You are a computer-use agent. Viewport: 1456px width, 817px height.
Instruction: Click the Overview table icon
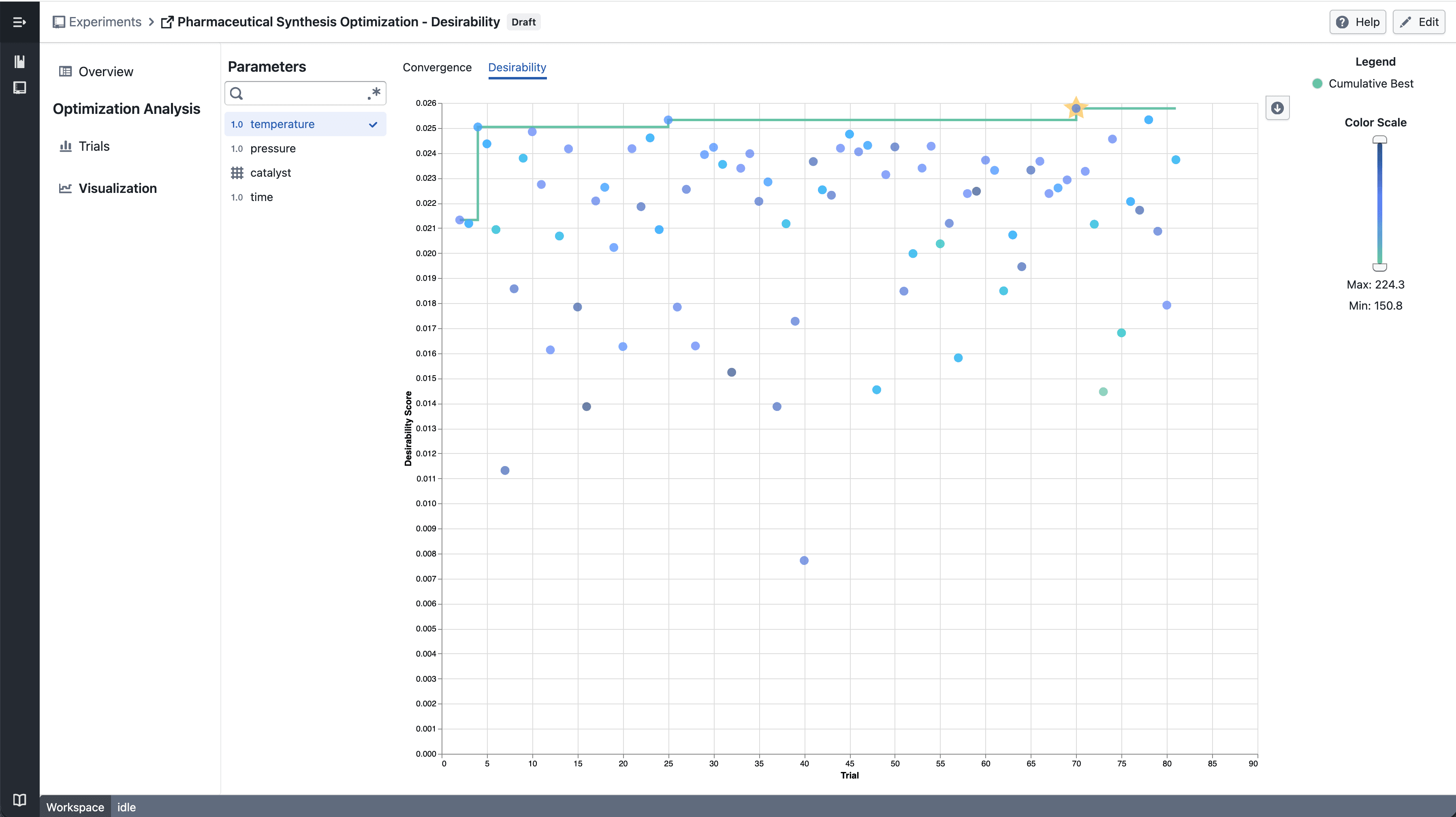[66, 71]
